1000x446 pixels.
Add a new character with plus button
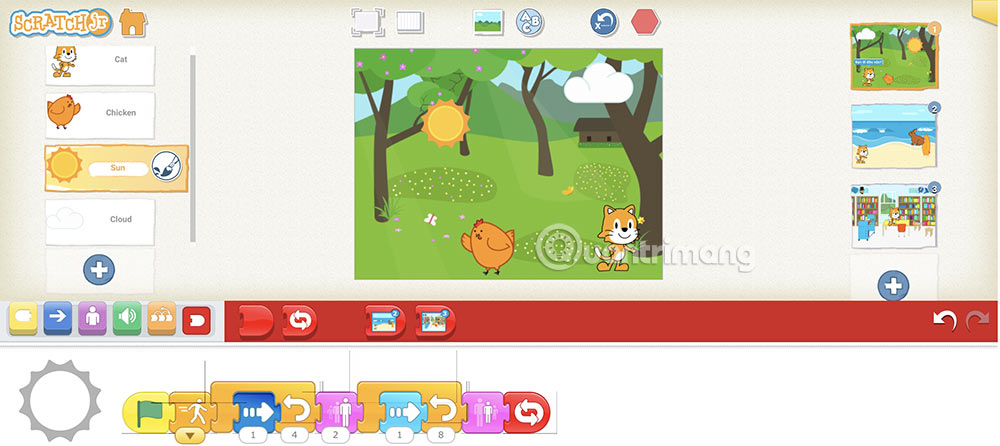point(99,269)
